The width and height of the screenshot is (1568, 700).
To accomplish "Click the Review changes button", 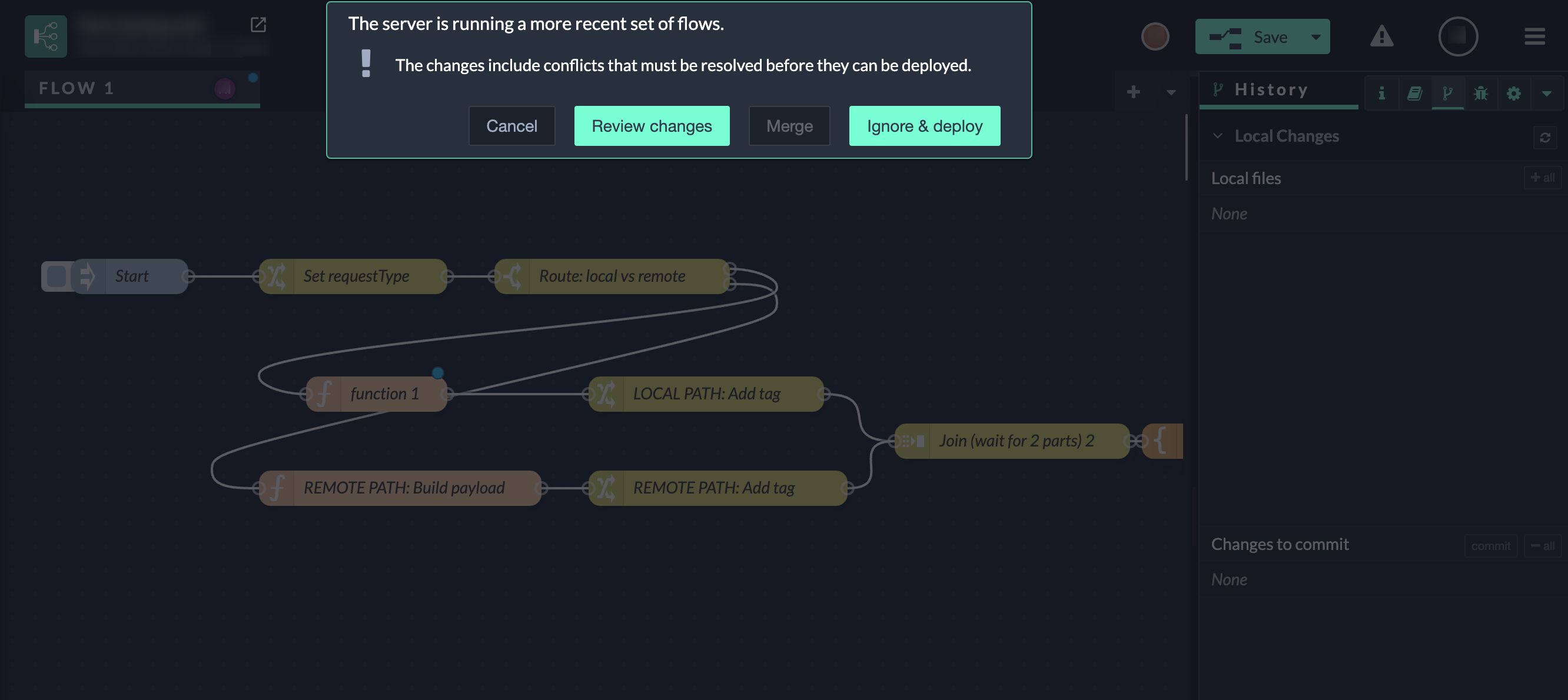I will [652, 126].
